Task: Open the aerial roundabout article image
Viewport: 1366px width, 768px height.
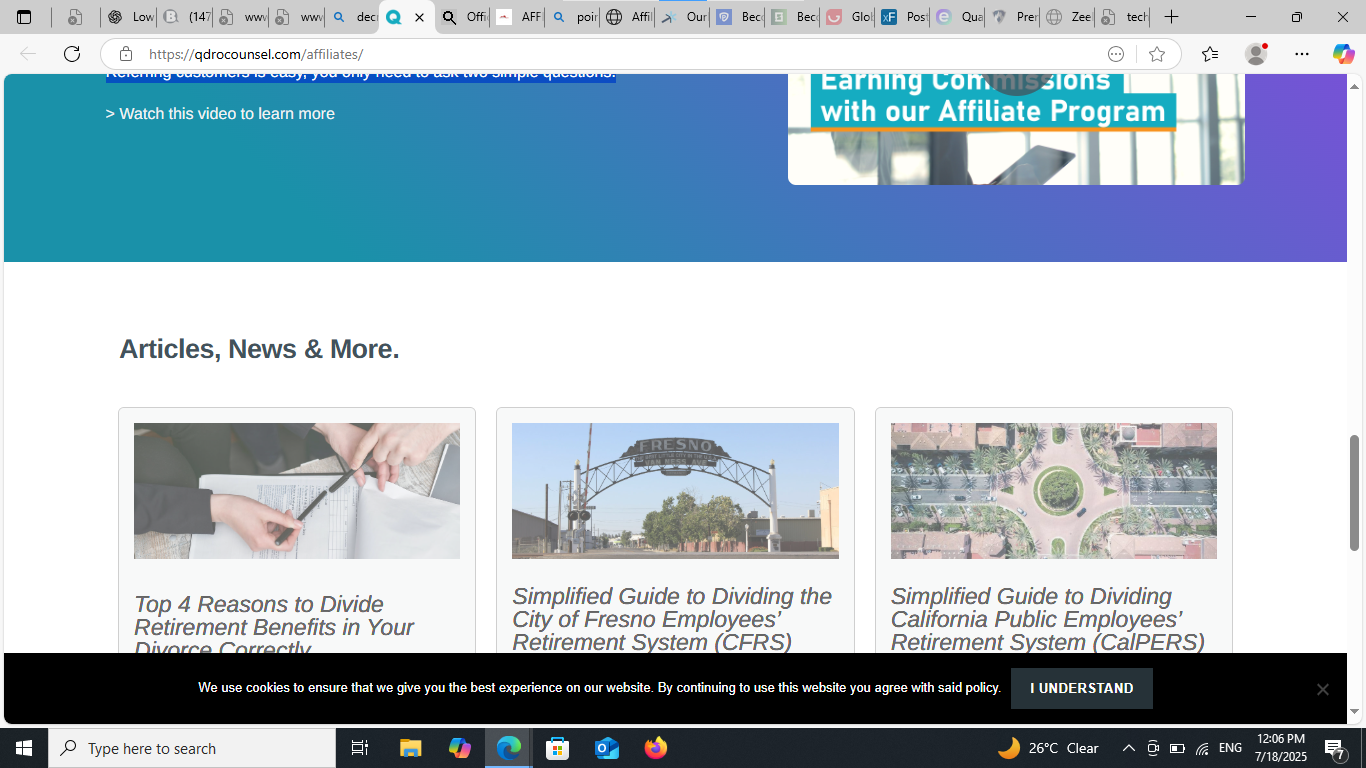Action: (x=1054, y=490)
